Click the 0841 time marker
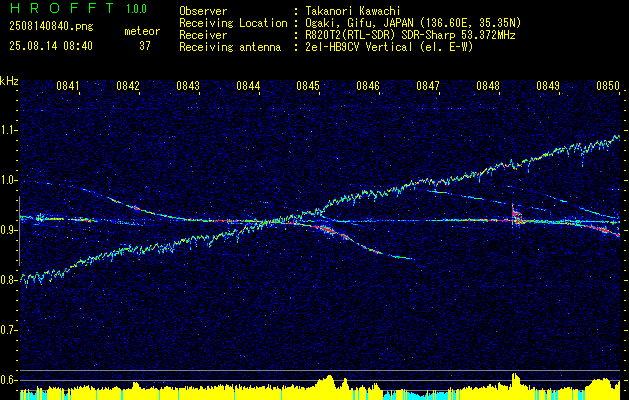This screenshot has width=629, height=400. (x=67, y=86)
